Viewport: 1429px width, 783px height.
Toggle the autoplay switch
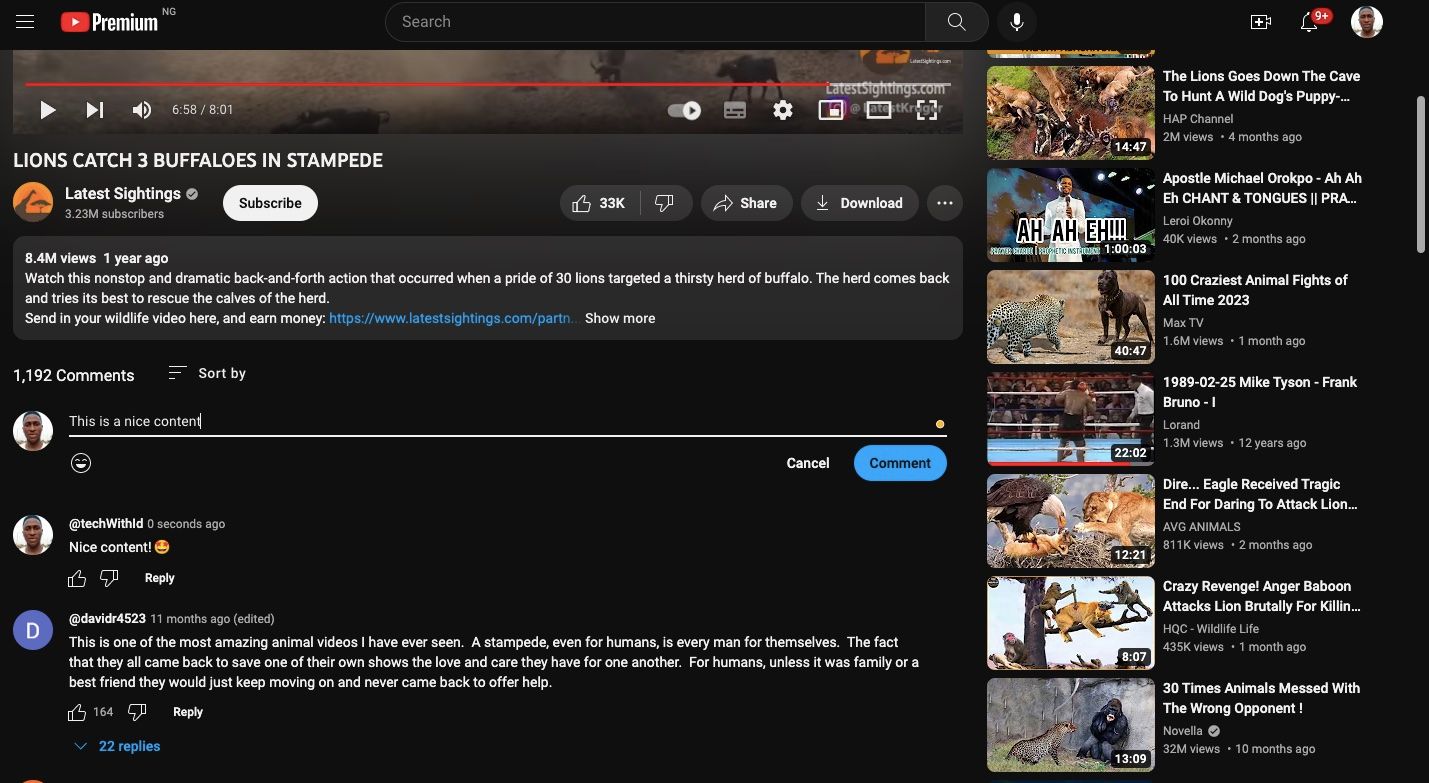685,110
